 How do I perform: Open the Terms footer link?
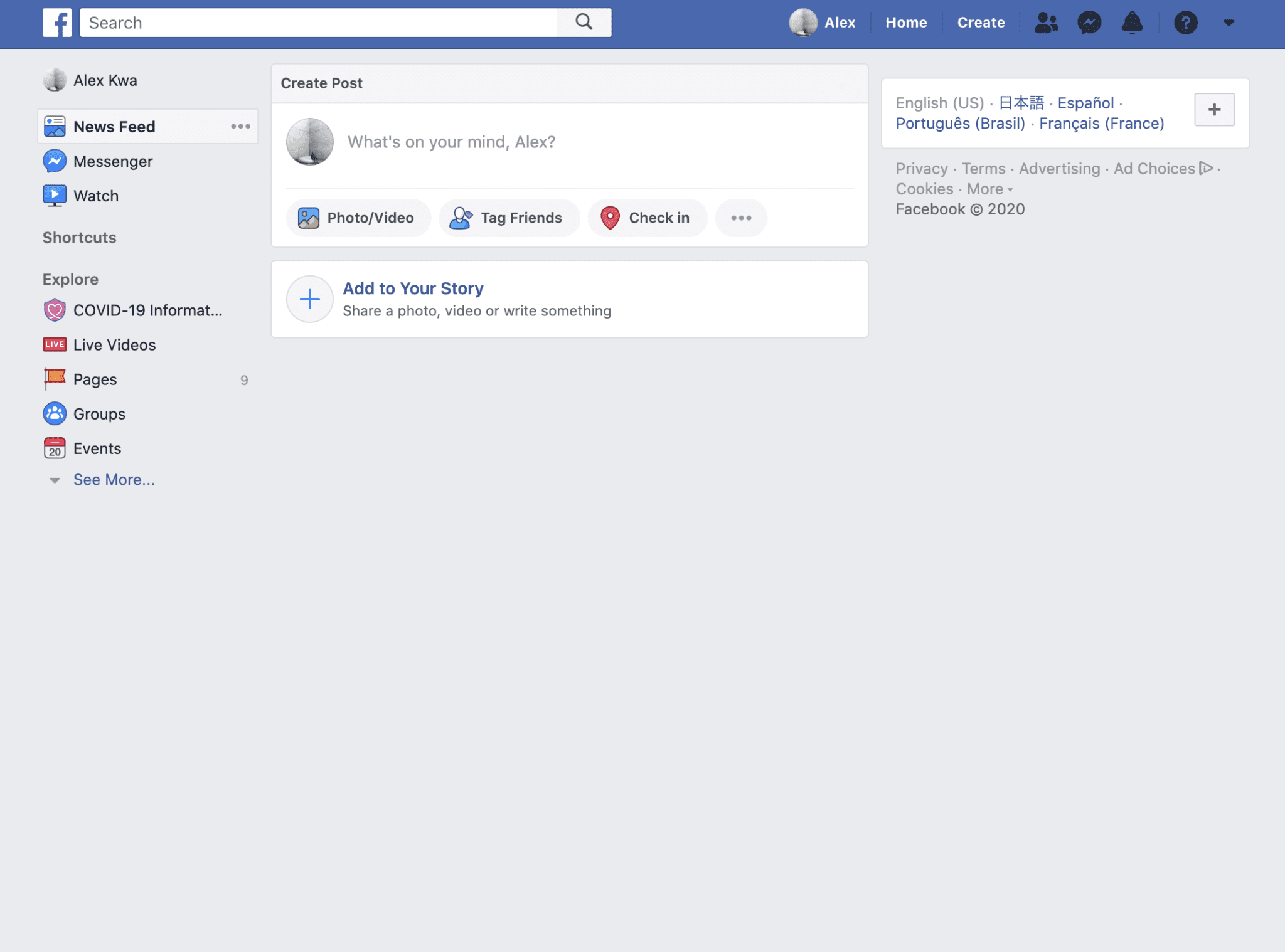pos(983,168)
